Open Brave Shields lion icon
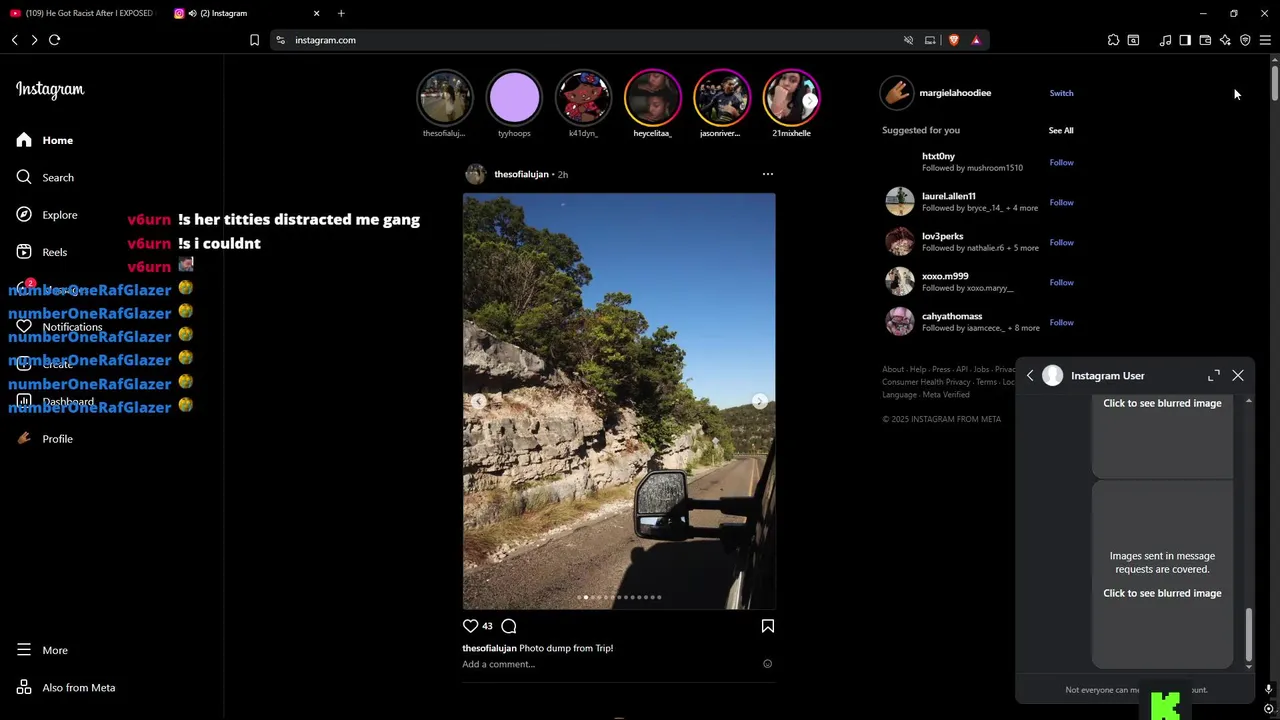Image resolution: width=1280 pixels, height=720 pixels. (x=953, y=40)
